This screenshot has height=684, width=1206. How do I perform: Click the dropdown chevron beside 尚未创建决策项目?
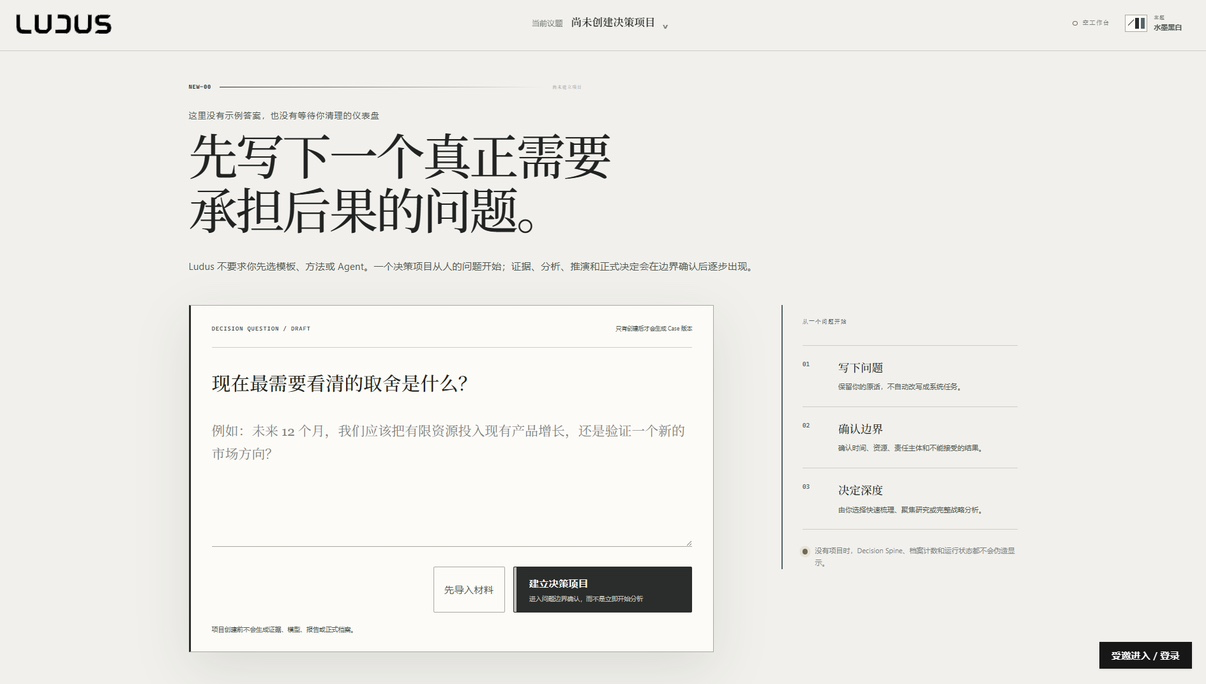tap(665, 27)
